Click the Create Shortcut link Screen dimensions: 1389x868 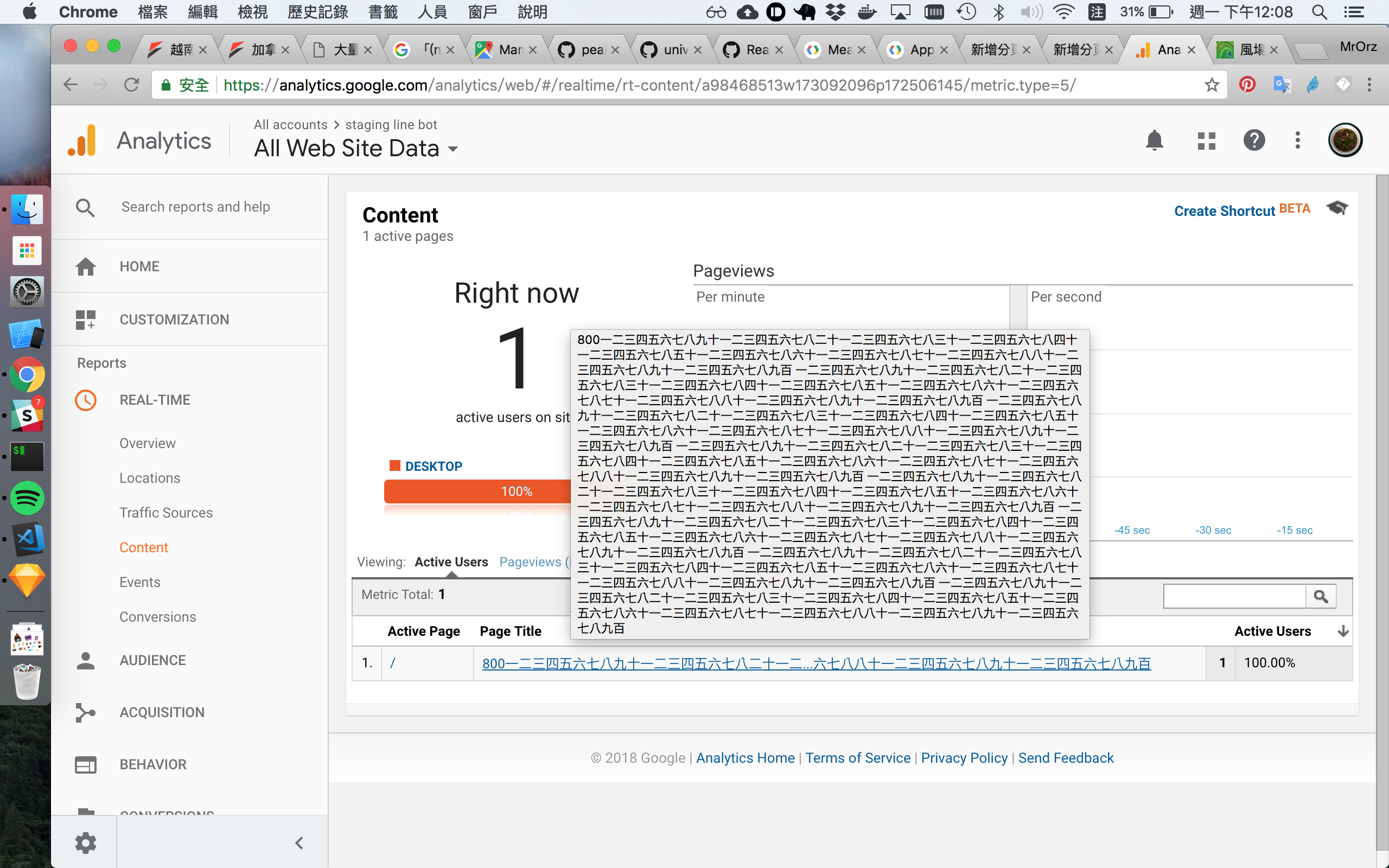(x=1224, y=210)
